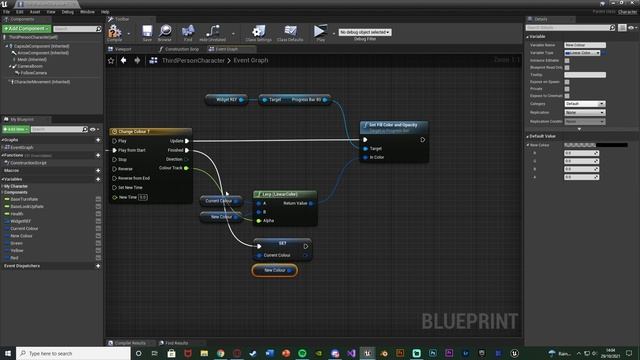Click the Add Component button
The height and width of the screenshot is (360, 640).
click(x=27, y=29)
